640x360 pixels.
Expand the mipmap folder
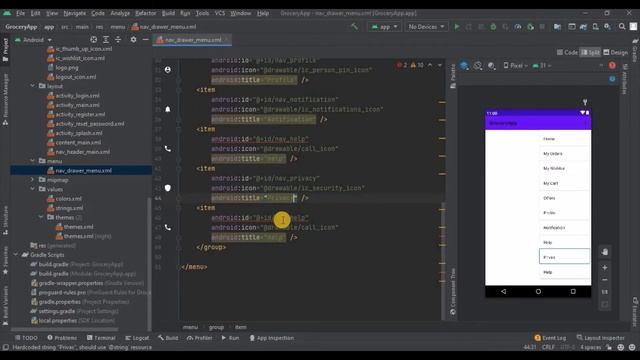tap(33, 180)
